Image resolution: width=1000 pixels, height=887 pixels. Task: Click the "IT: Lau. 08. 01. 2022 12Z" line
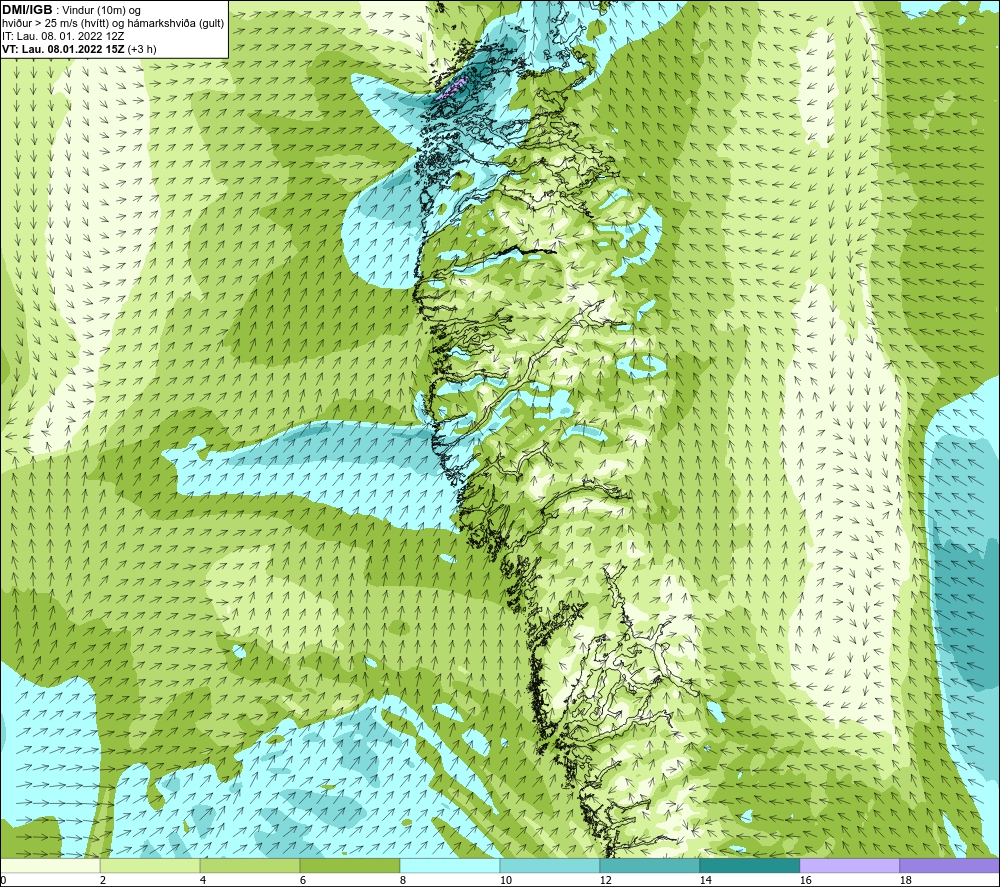(x=62, y=36)
